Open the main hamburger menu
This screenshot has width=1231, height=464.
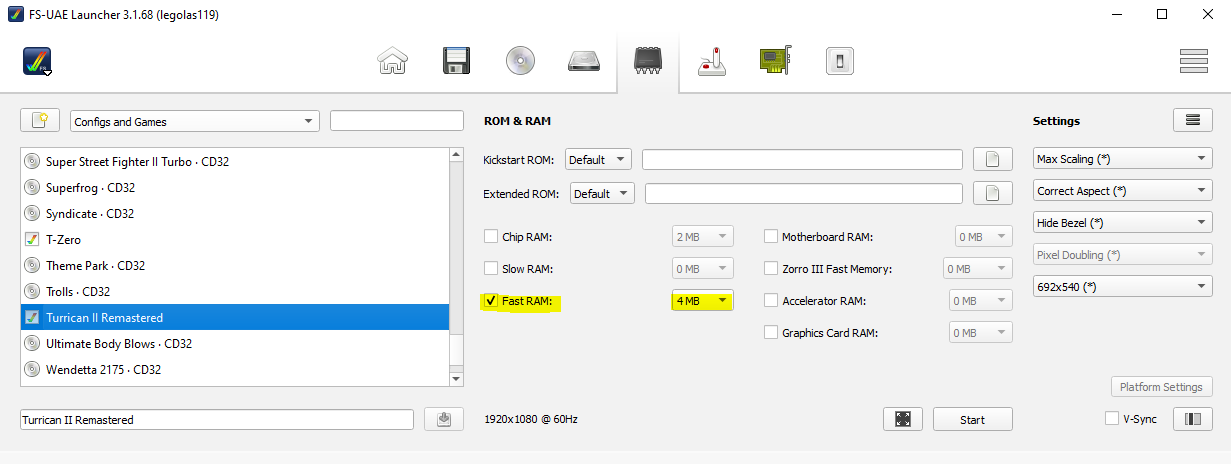pyautogui.click(x=1194, y=61)
